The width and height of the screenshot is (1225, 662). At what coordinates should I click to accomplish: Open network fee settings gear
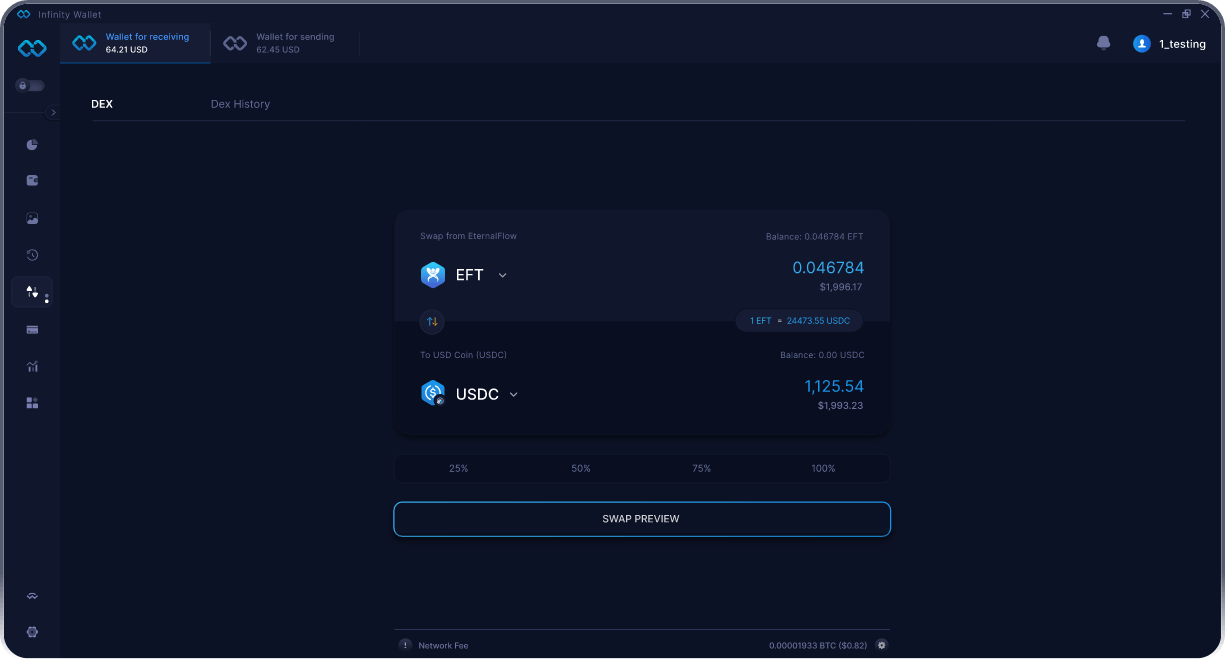point(882,645)
